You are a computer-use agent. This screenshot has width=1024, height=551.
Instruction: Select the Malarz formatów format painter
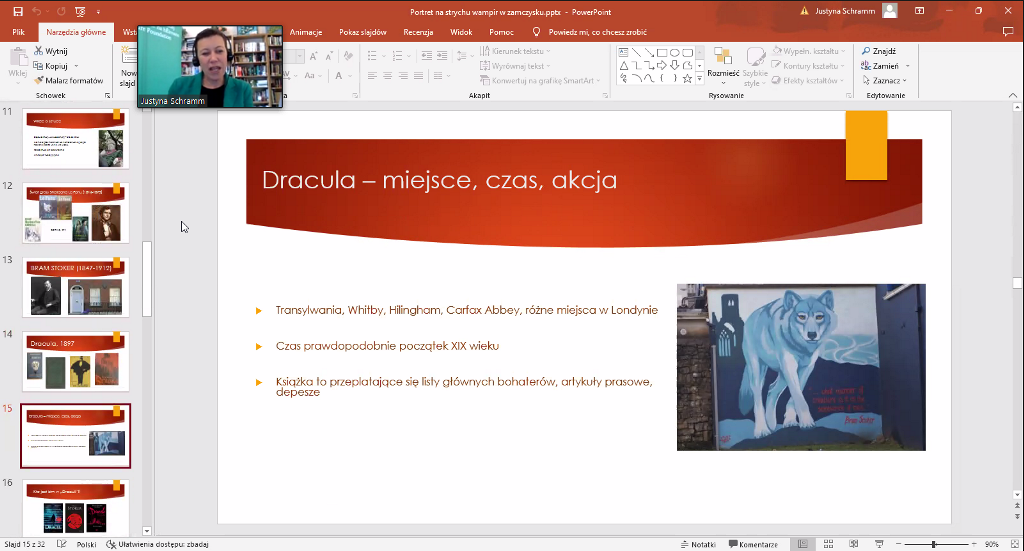[x=68, y=80]
